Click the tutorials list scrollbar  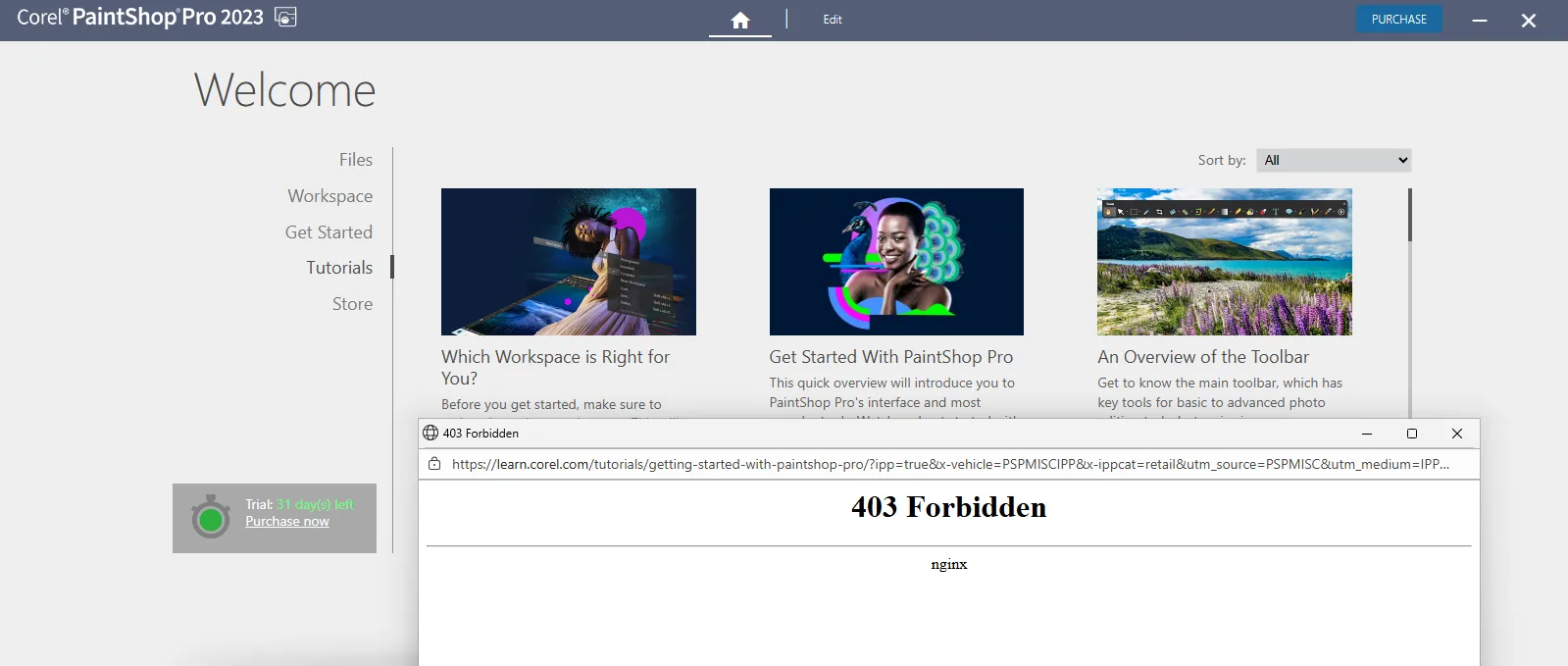point(1410,215)
